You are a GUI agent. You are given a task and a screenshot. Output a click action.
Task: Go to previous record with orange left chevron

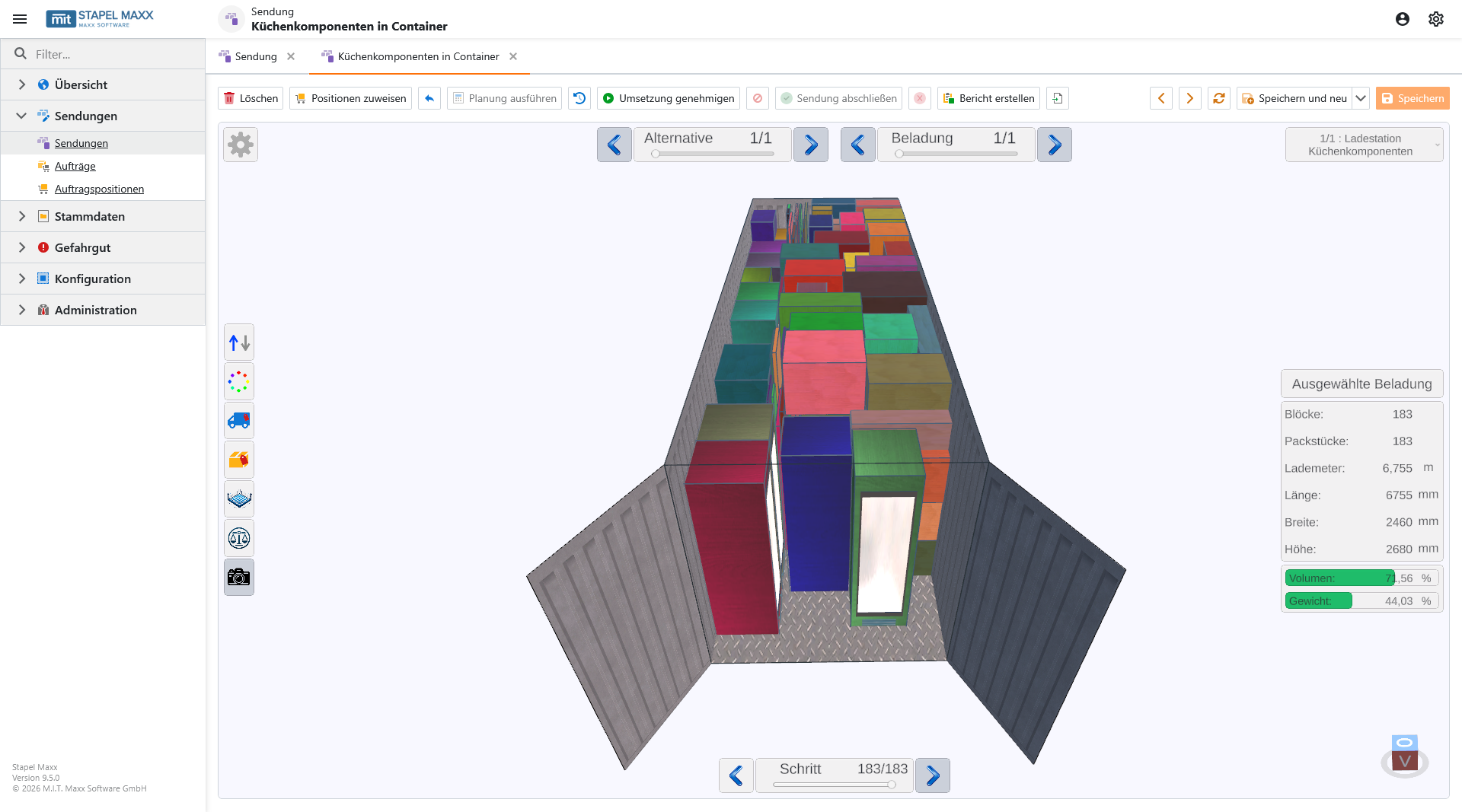1161,98
